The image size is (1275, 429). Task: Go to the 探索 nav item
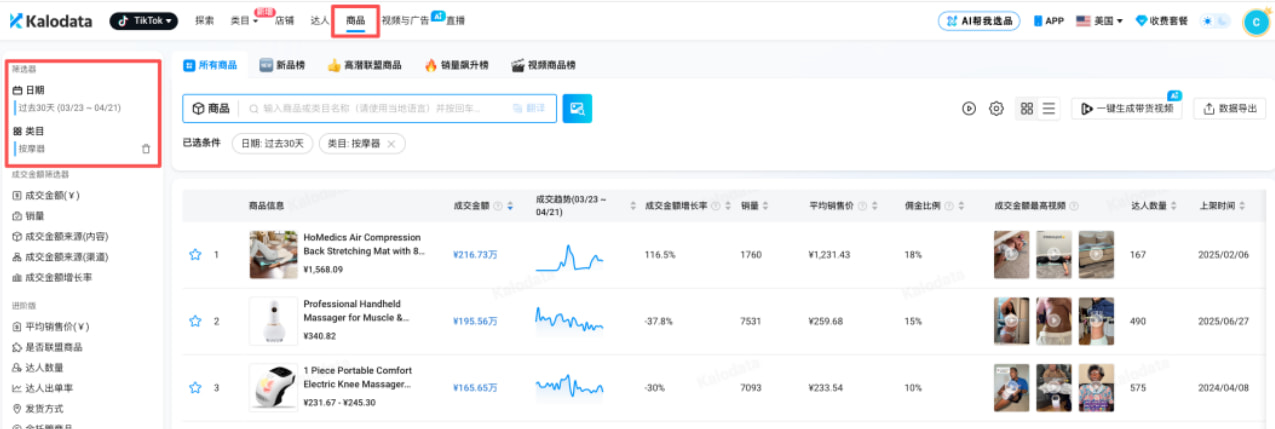tap(204, 20)
